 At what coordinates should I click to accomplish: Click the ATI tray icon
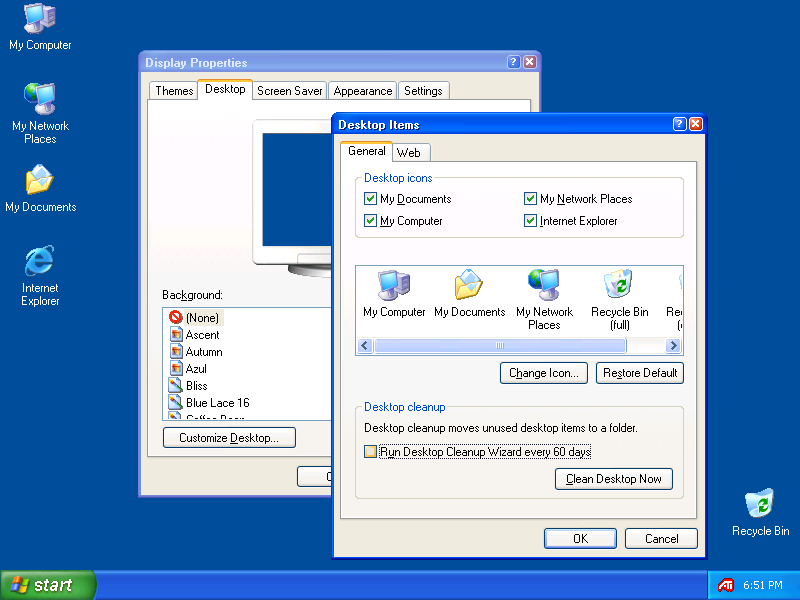(x=726, y=585)
